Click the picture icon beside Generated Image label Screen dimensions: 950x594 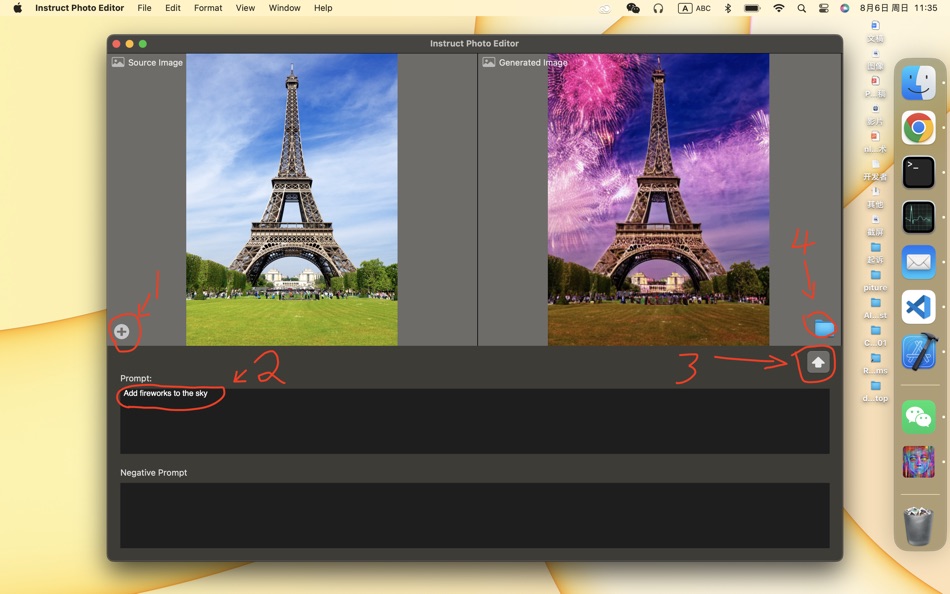click(x=489, y=62)
